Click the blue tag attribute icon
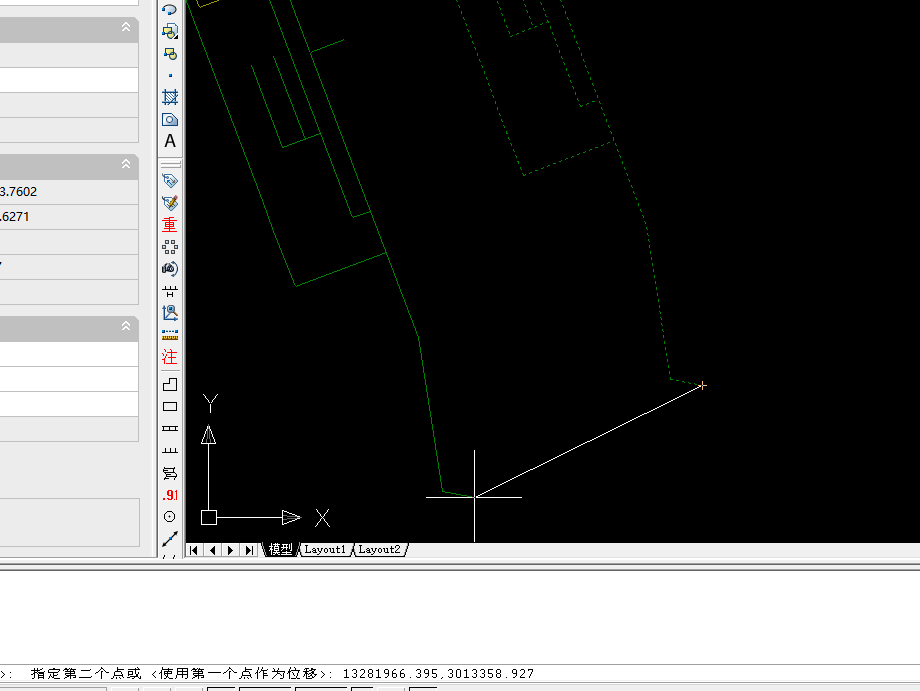The image size is (920, 691). tap(170, 181)
